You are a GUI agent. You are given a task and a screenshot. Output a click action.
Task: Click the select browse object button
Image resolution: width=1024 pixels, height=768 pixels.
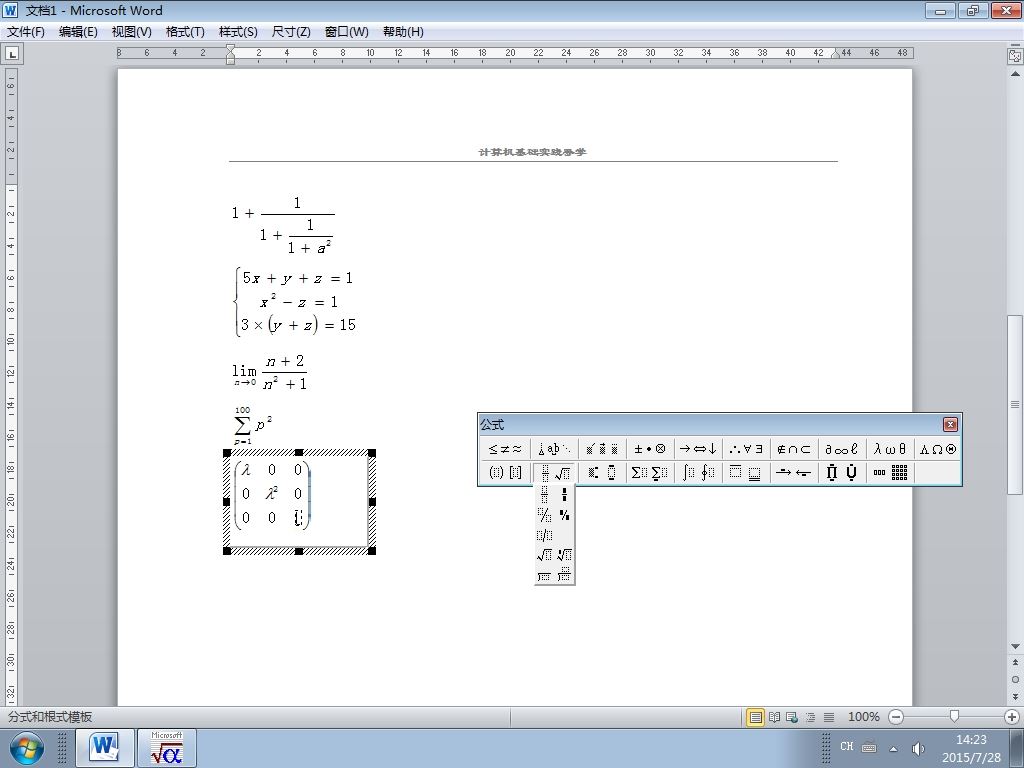[1015, 679]
